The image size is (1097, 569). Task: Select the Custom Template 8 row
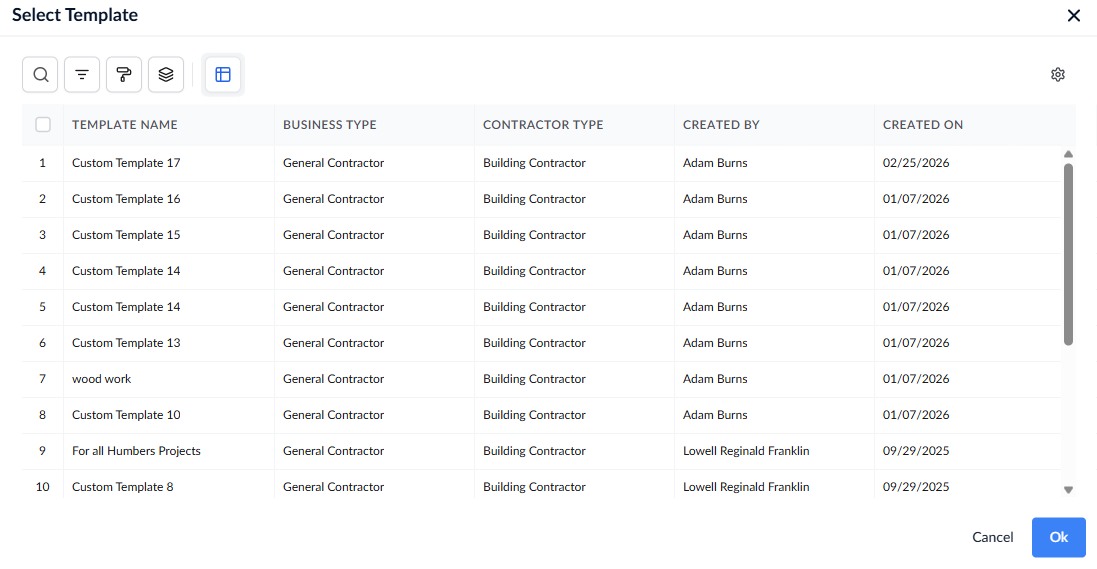[542, 484]
